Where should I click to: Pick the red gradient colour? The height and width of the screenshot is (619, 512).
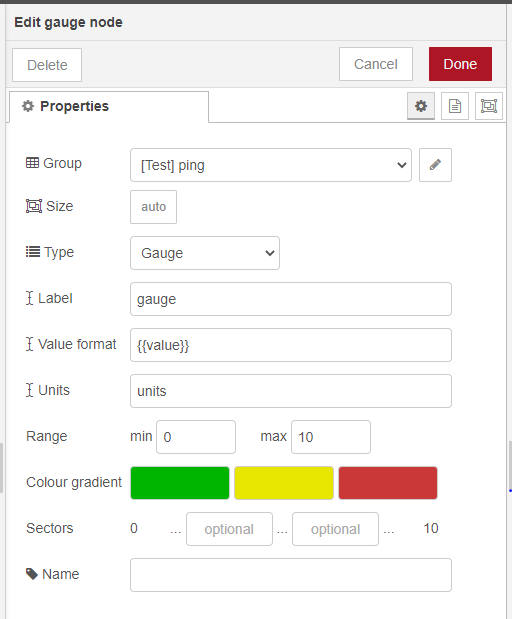click(x=388, y=483)
